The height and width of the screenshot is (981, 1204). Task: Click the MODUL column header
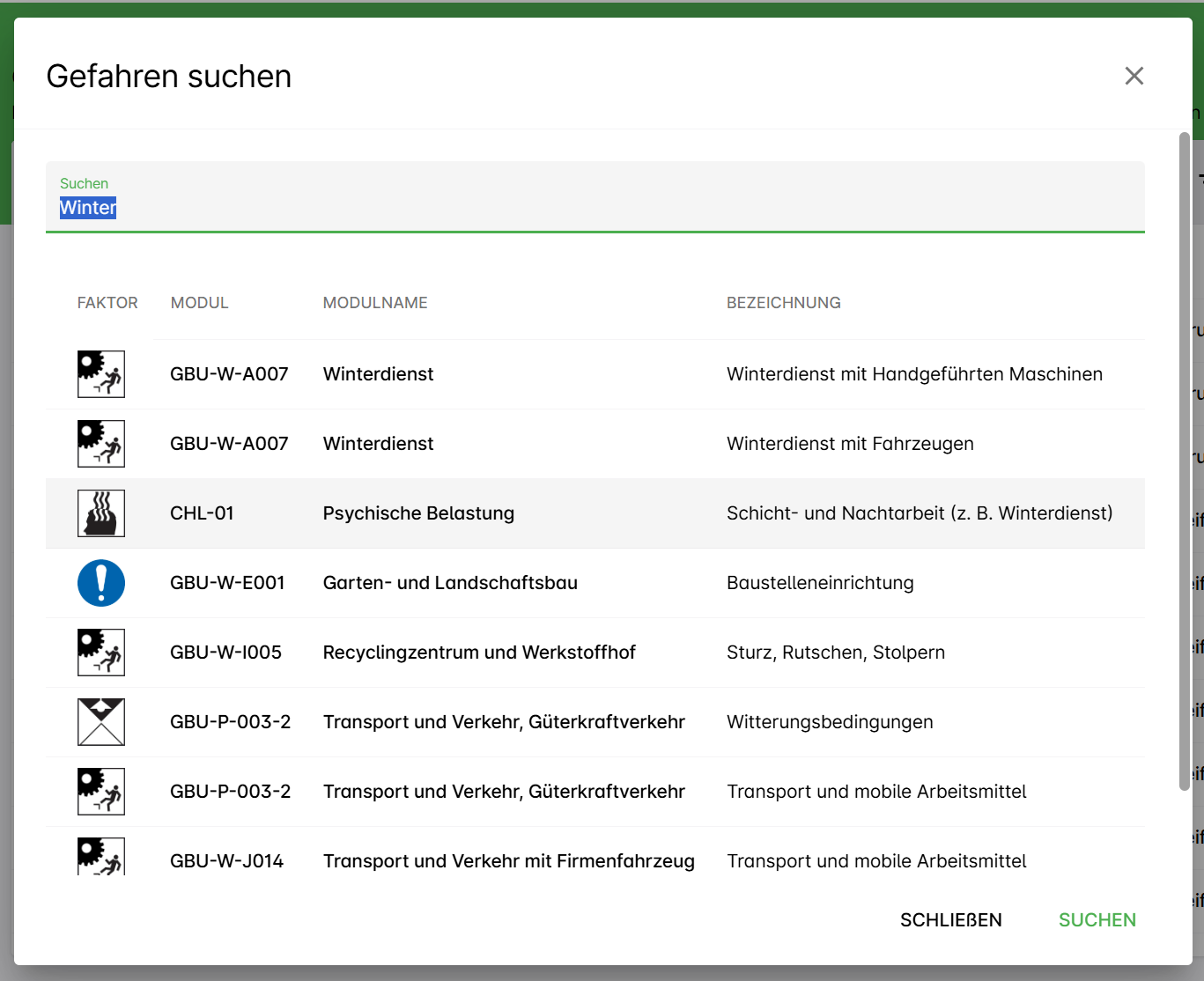tap(199, 303)
